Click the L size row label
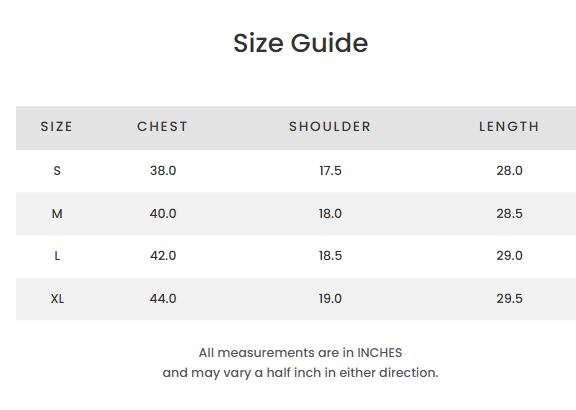This screenshot has width=576, height=410. coord(57,256)
